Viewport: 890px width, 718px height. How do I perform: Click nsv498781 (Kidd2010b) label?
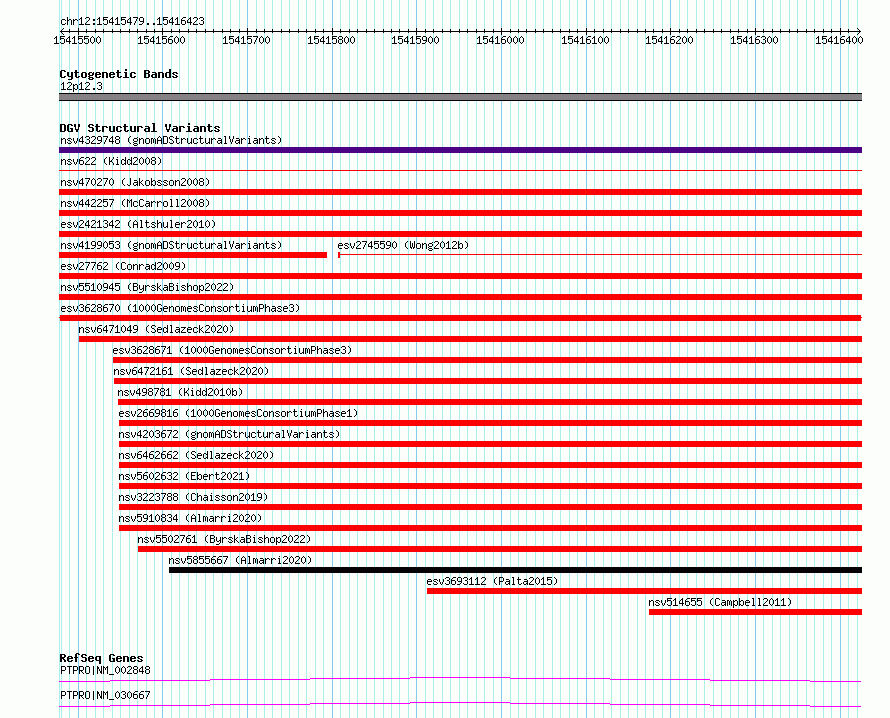coord(180,392)
